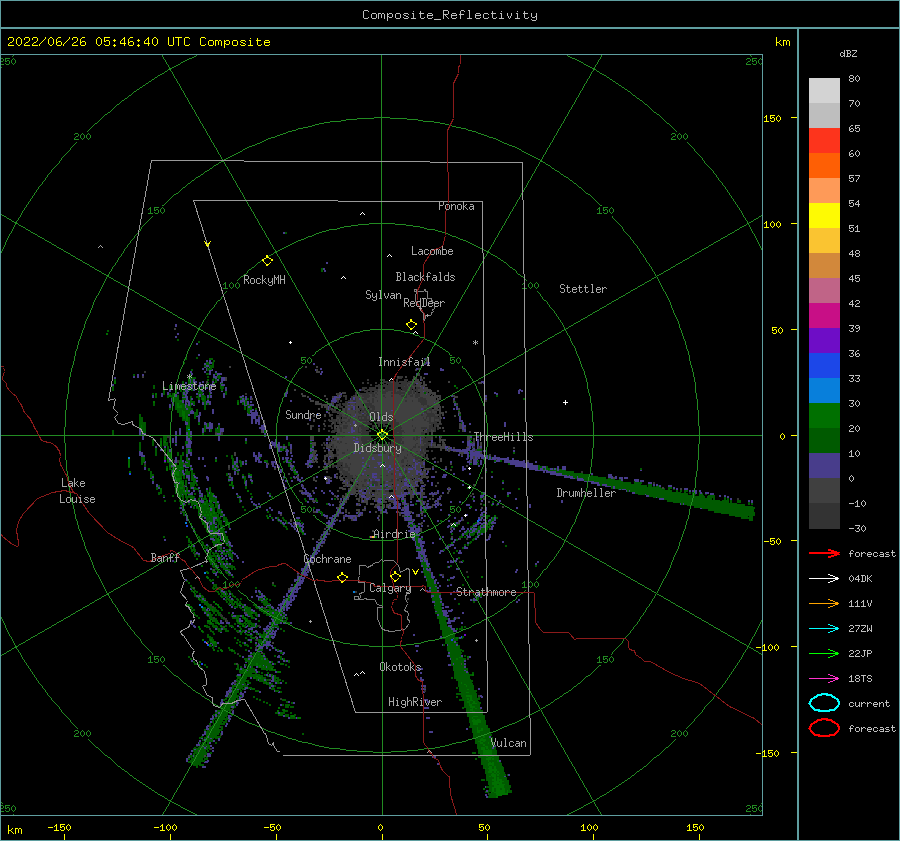The width and height of the screenshot is (900, 841).
Task: Click the Lacombe city label
Action: (432, 251)
